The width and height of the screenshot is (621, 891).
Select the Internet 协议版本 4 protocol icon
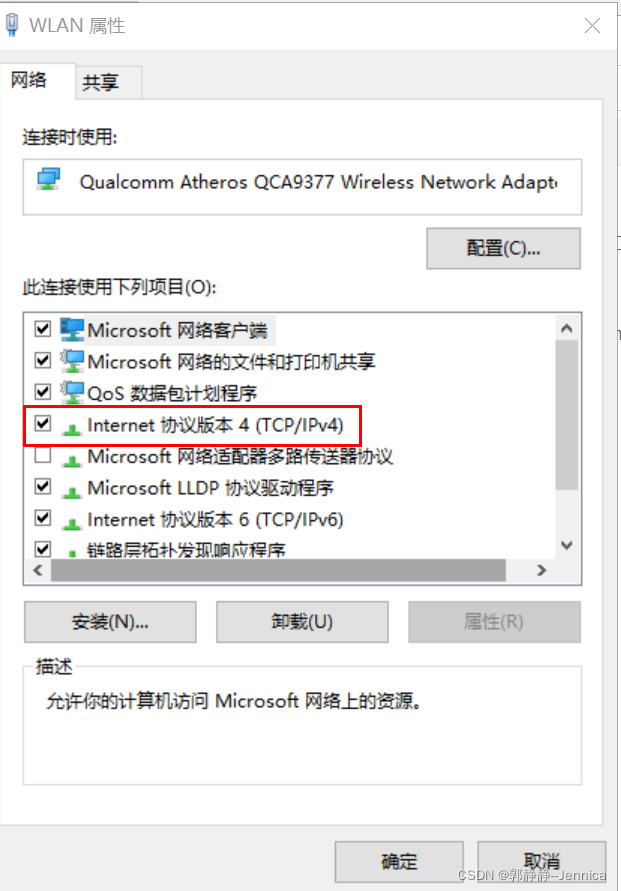pos(72,427)
